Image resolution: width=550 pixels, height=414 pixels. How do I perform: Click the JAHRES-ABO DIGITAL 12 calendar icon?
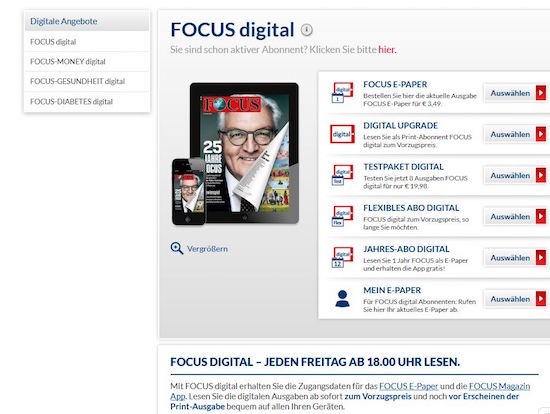(x=342, y=257)
